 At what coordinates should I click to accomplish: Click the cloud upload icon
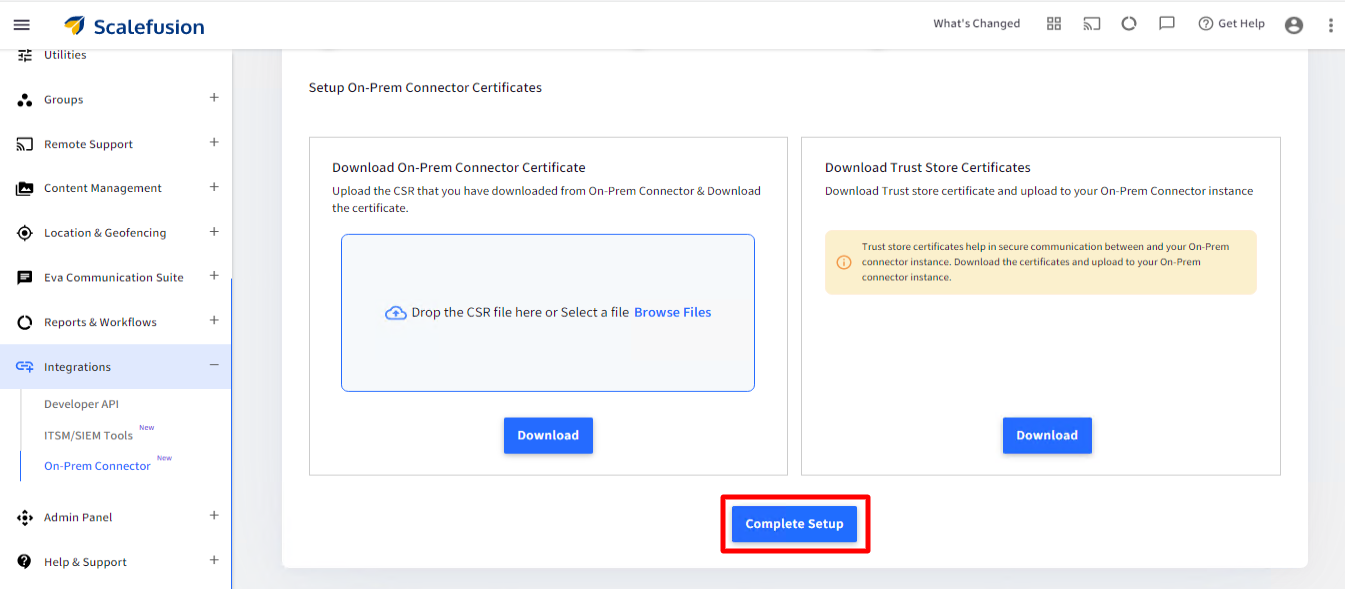pos(396,313)
